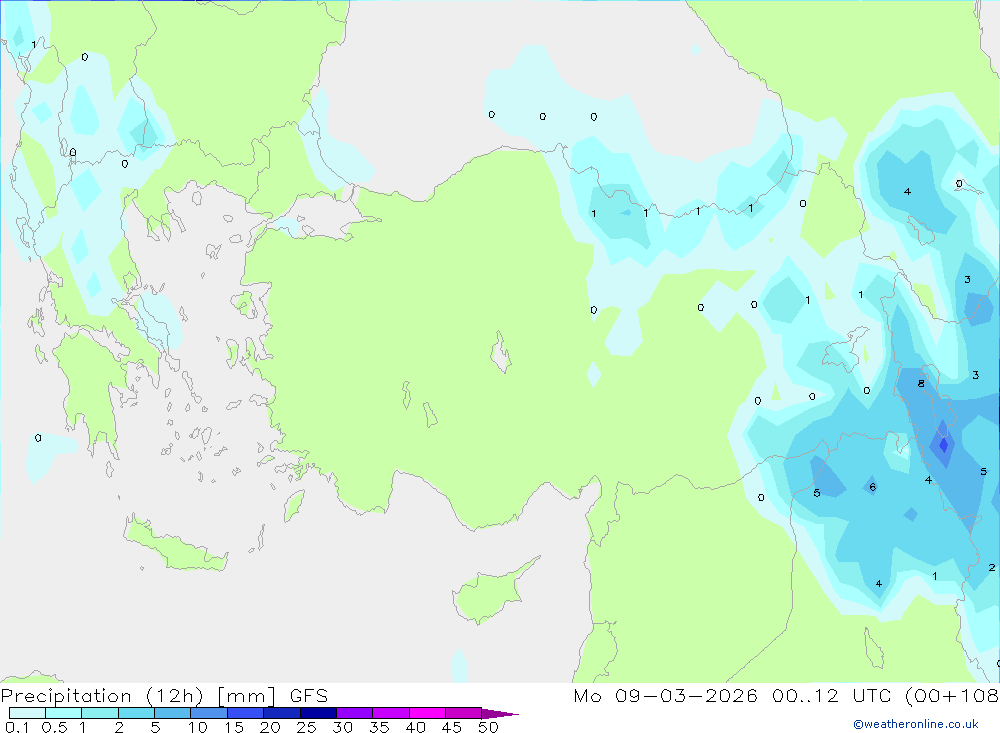
Task: Click the "Precipitation (12h) [mm] GFS" title
Action: tap(164, 695)
